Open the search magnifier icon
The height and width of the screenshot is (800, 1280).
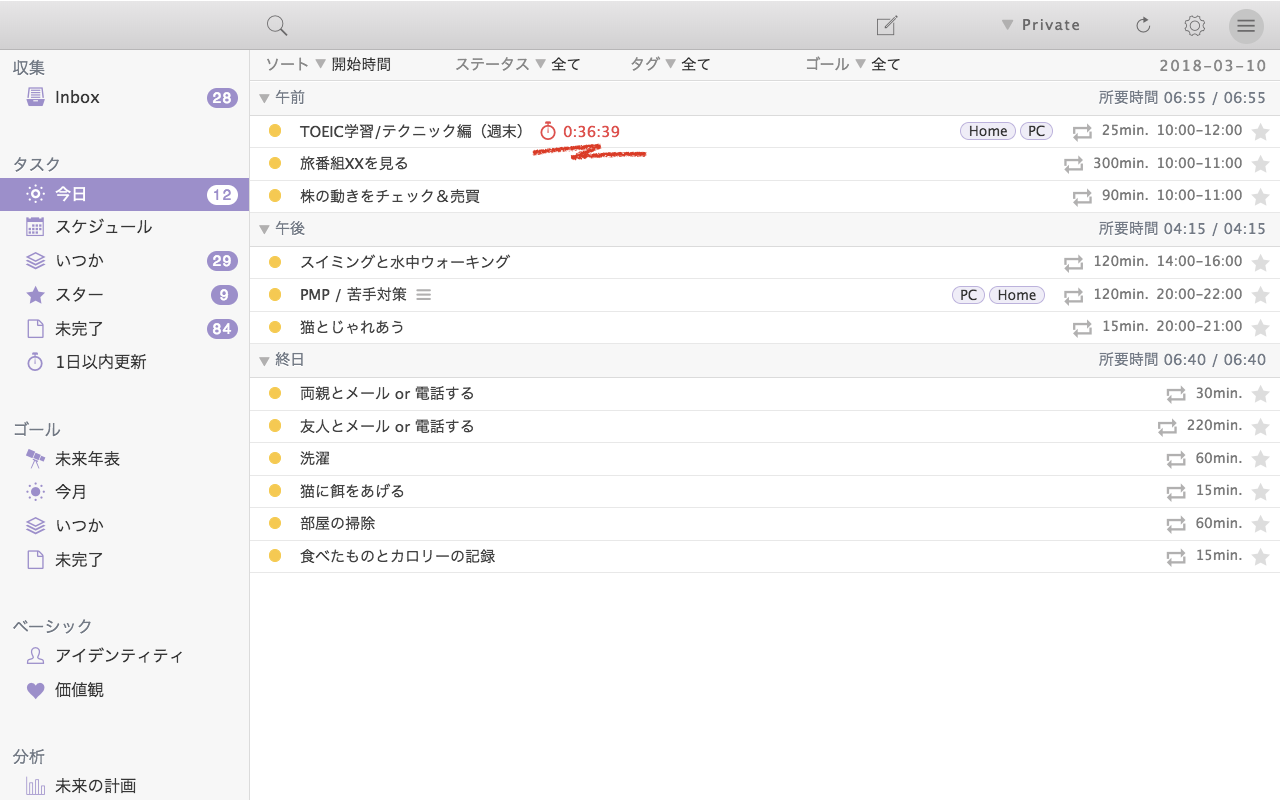277,26
